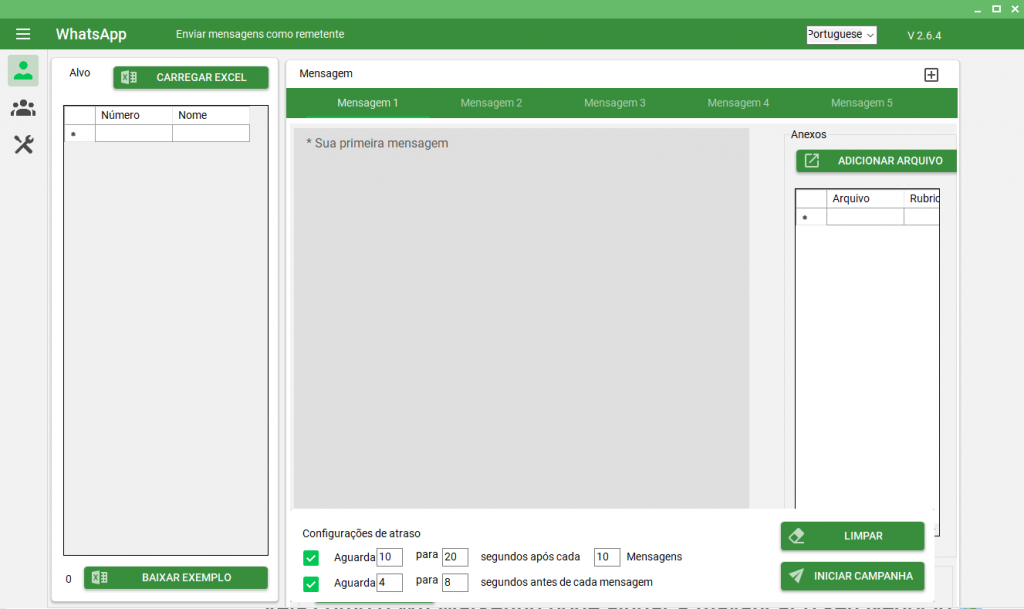Click the paper plane icon on Iniciar Campanha

[796, 576]
